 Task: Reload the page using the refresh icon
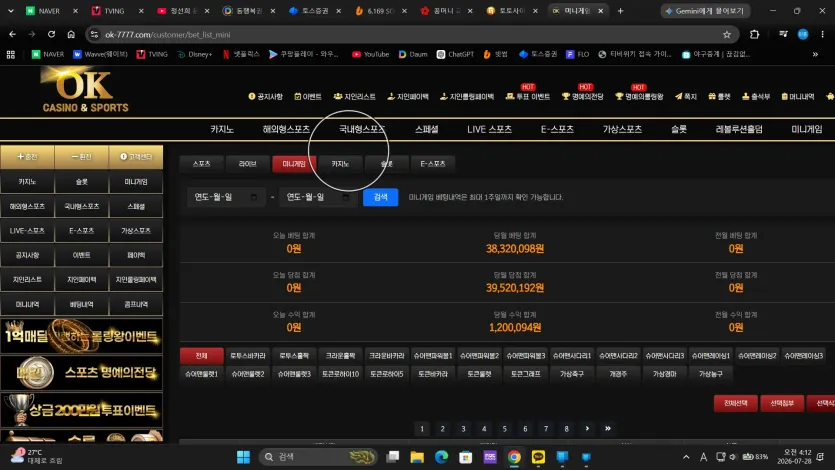pos(51,34)
